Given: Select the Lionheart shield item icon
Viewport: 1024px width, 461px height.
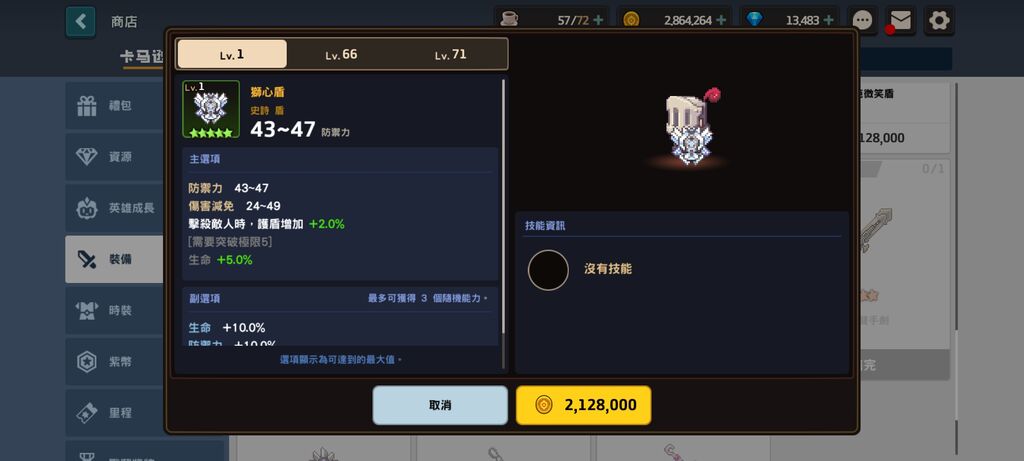Looking at the screenshot, I should click(211, 109).
